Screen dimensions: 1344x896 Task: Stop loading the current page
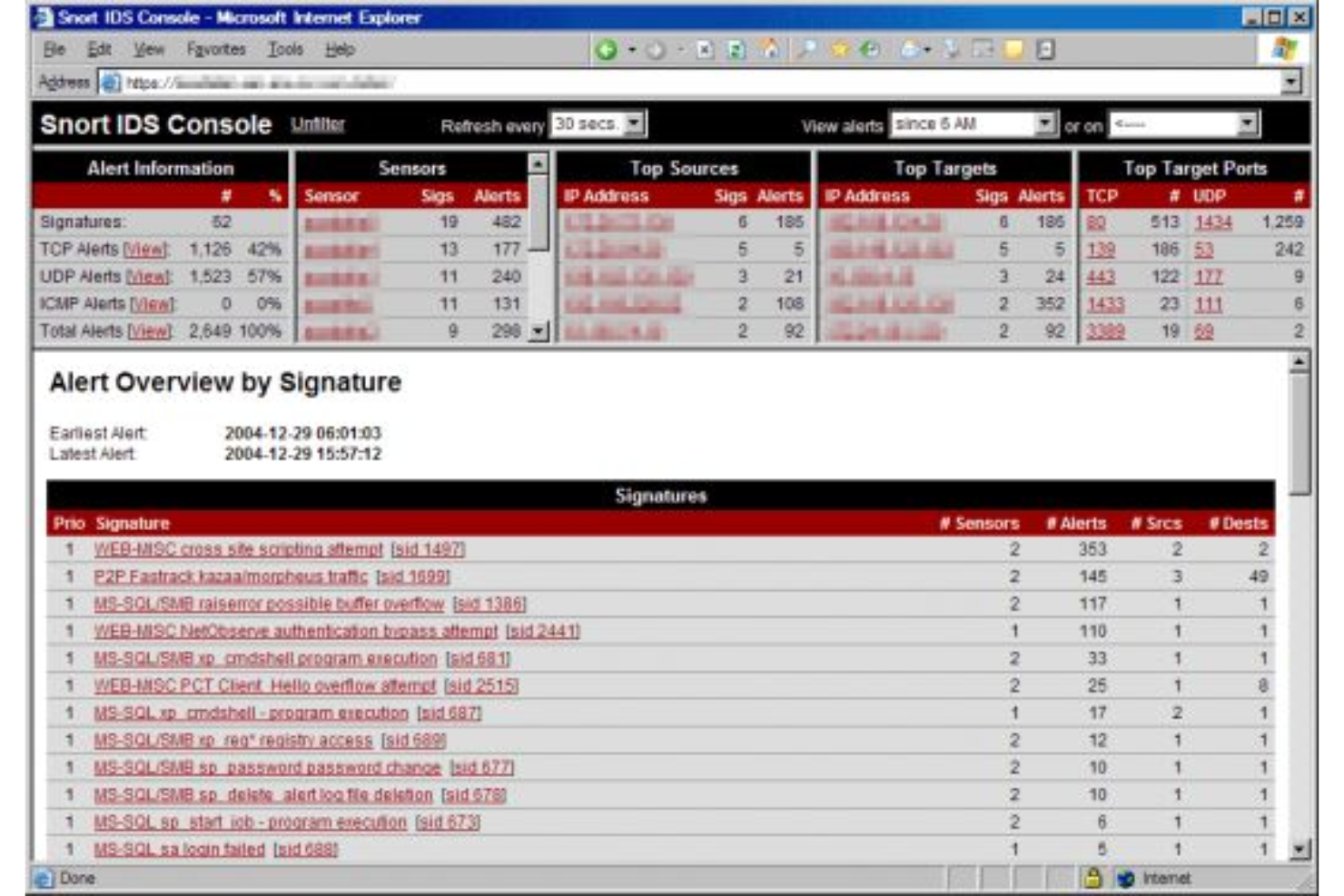coord(704,52)
